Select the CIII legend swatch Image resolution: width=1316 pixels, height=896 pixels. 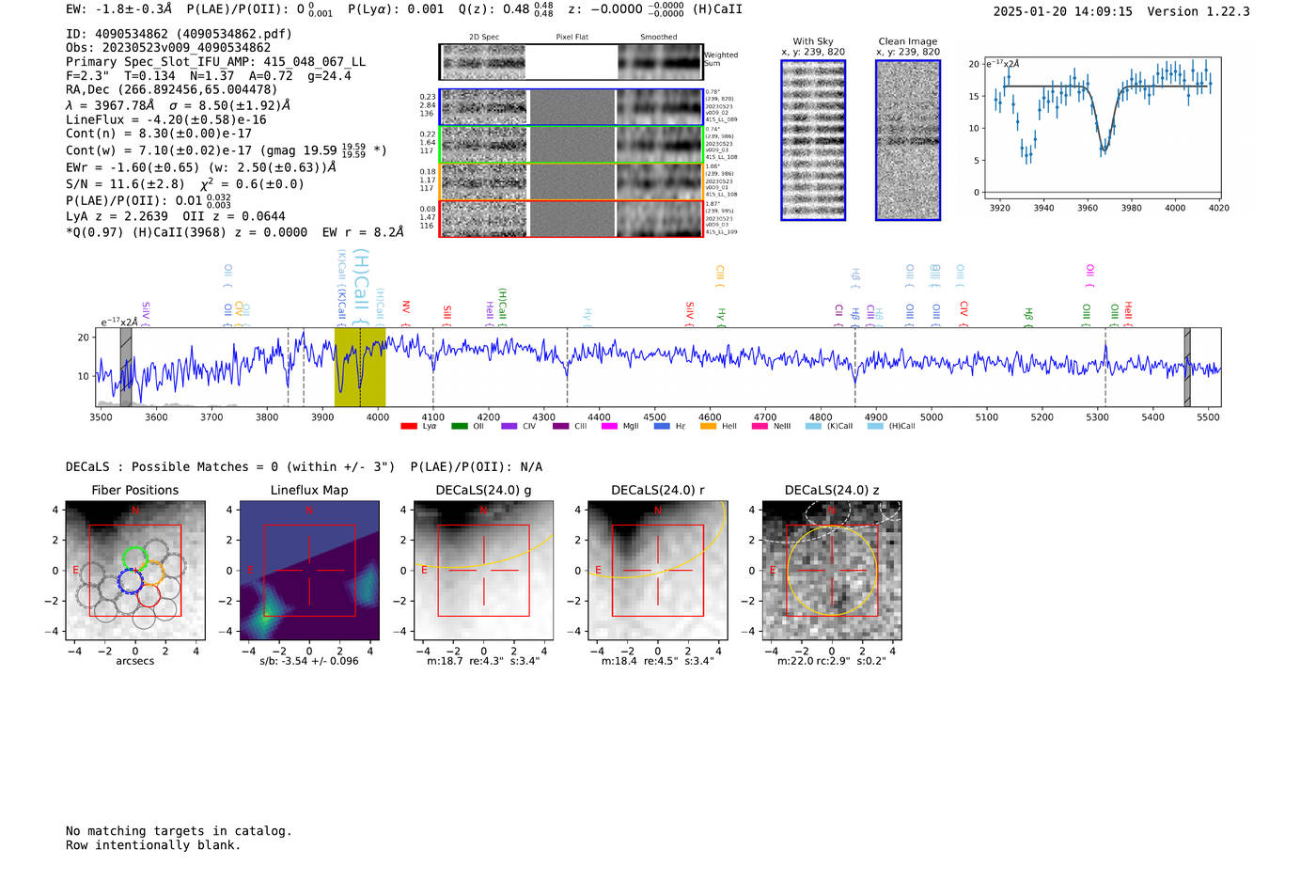click(x=560, y=426)
